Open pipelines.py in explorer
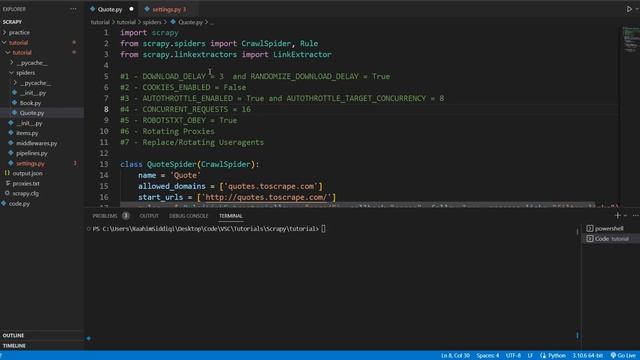 coord(31,153)
